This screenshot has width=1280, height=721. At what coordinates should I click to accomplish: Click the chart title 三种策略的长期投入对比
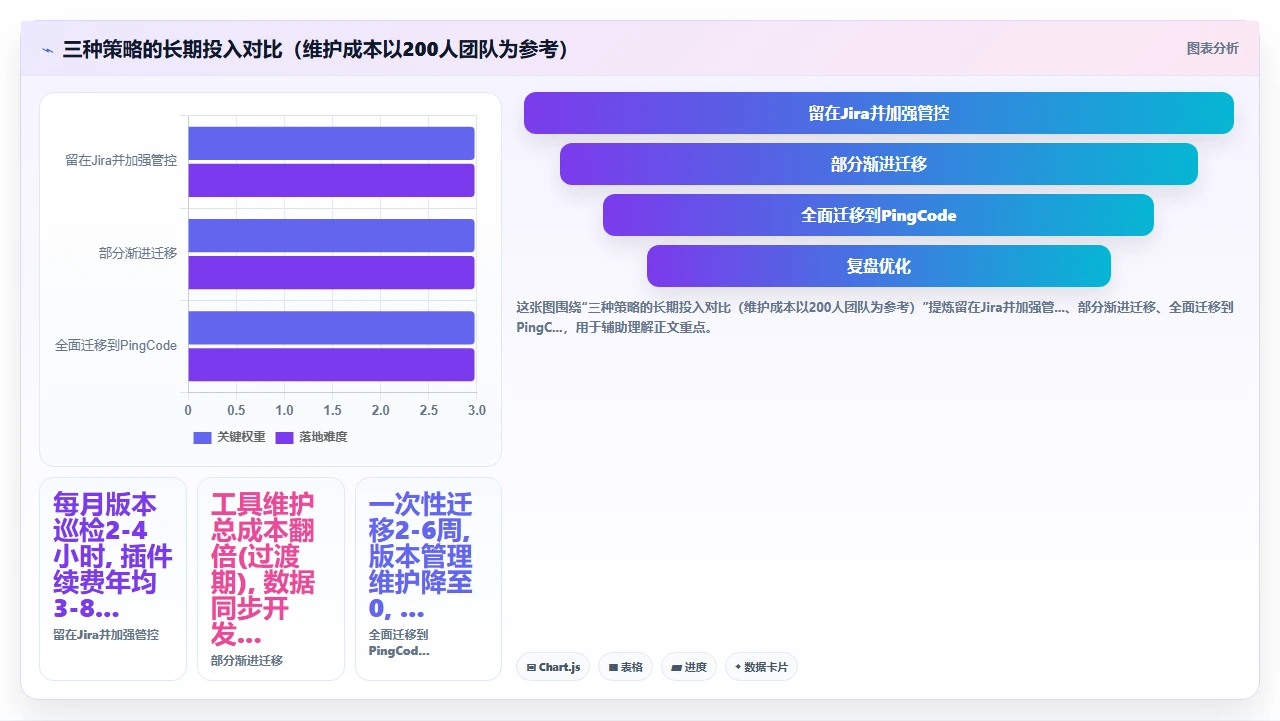click(x=317, y=49)
